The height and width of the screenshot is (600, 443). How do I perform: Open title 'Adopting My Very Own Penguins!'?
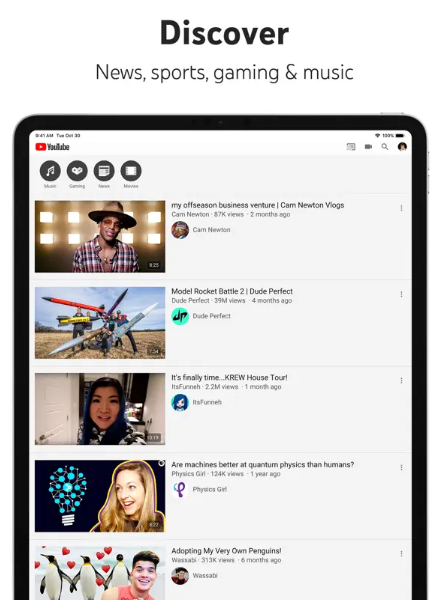pyautogui.click(x=226, y=551)
